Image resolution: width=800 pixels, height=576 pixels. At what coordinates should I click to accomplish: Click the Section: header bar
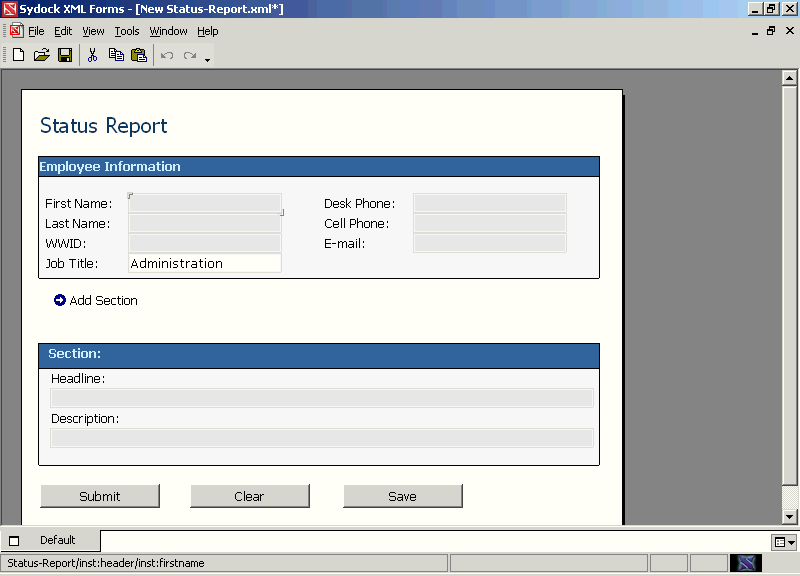[319, 356]
